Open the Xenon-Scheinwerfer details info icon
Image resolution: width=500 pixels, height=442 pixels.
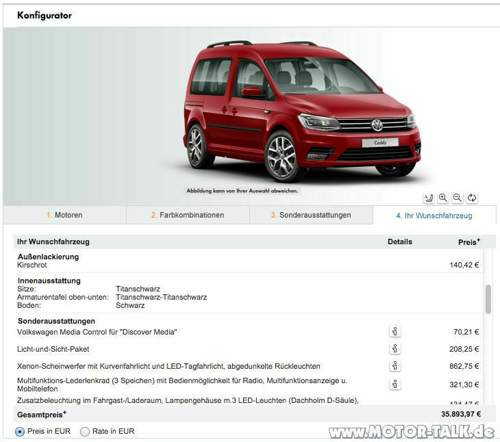(x=395, y=366)
